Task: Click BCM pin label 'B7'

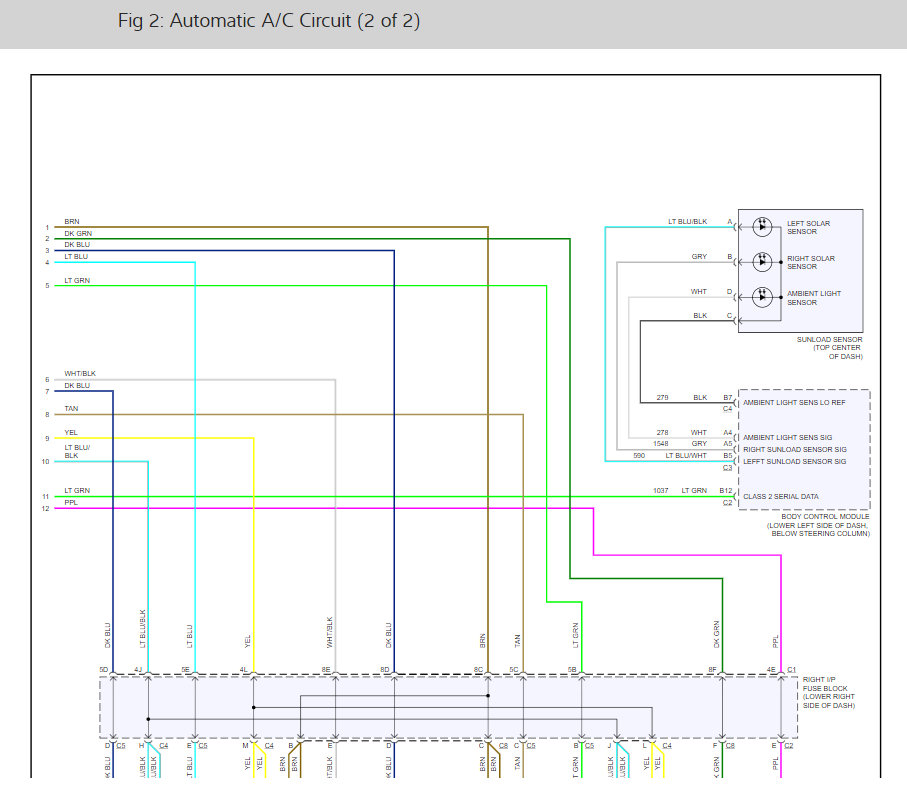Action: (728, 397)
